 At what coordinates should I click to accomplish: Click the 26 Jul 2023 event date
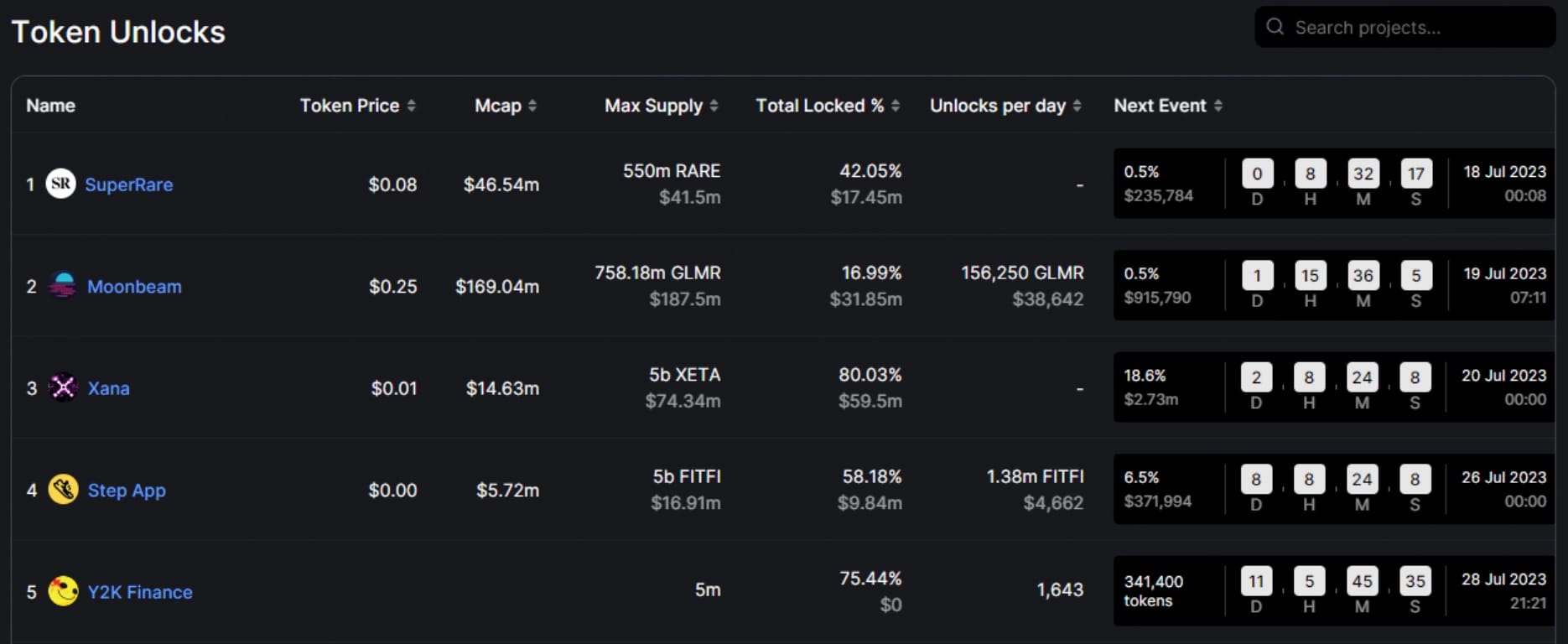click(1503, 477)
